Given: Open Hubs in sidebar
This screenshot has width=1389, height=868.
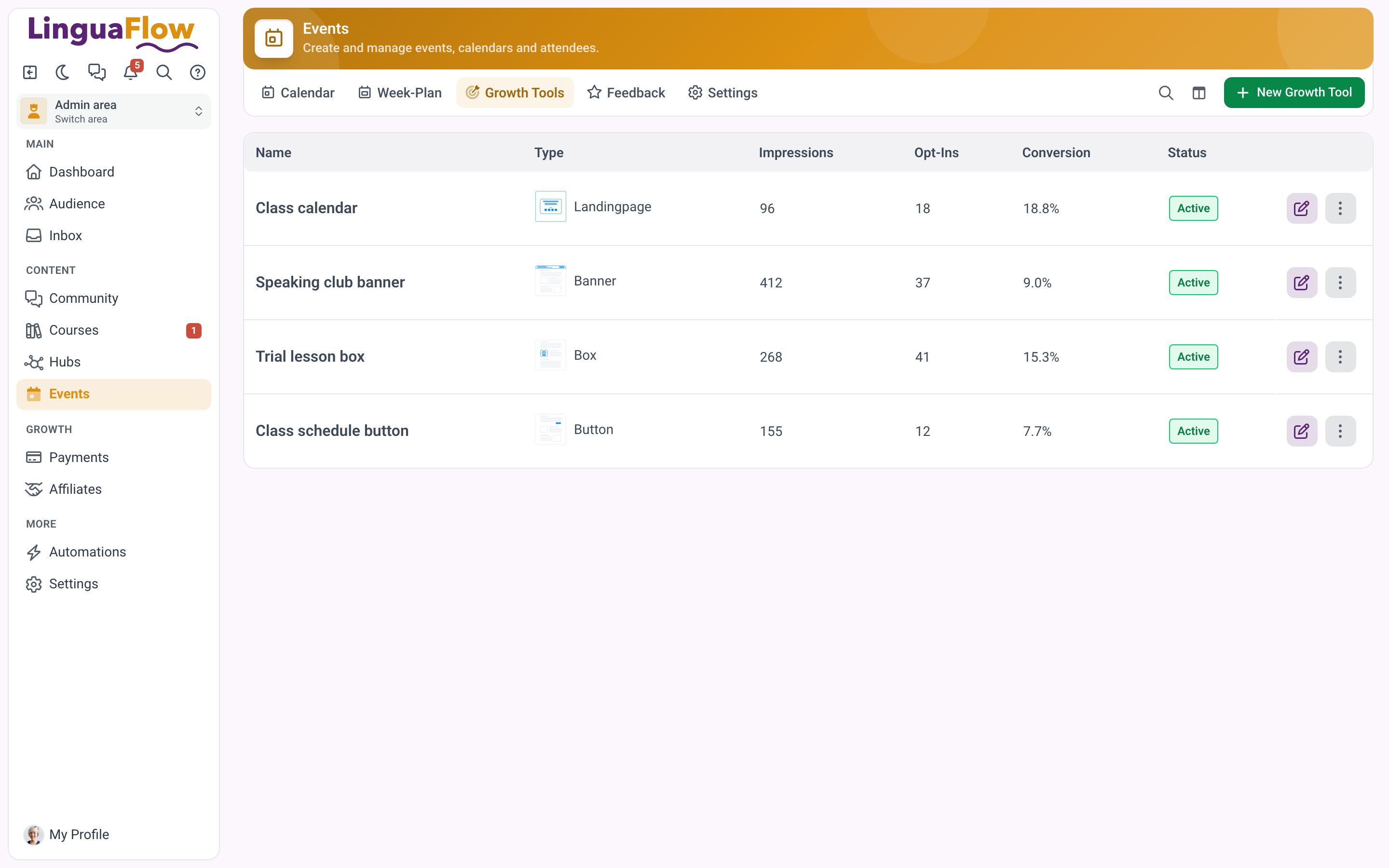Looking at the screenshot, I should tap(114, 362).
